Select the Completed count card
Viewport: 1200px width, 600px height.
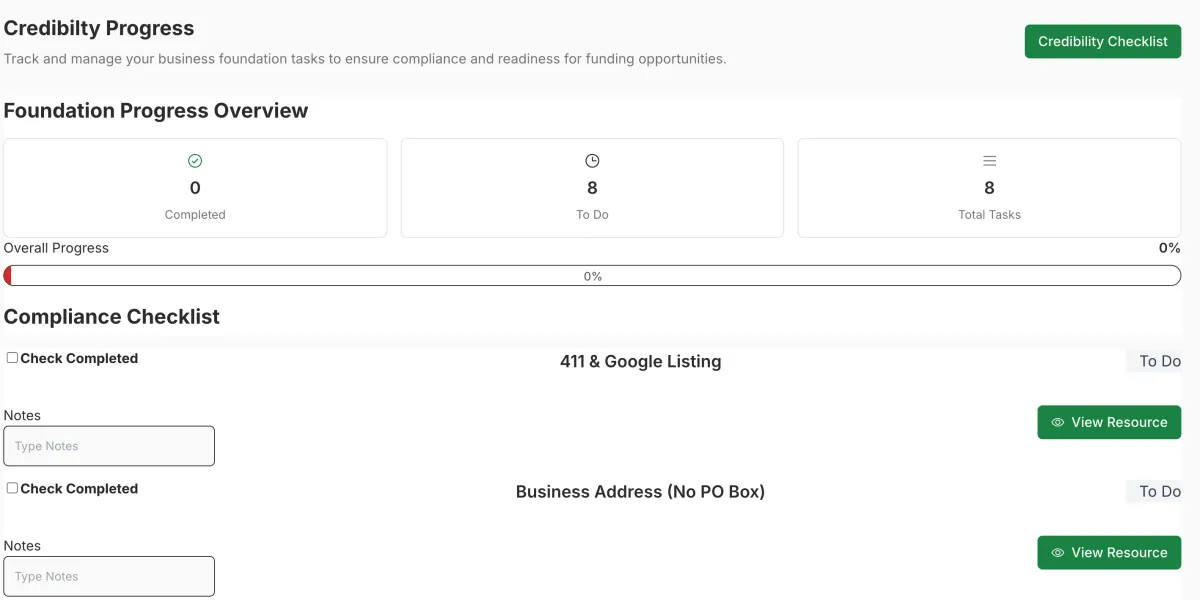[x=195, y=188]
